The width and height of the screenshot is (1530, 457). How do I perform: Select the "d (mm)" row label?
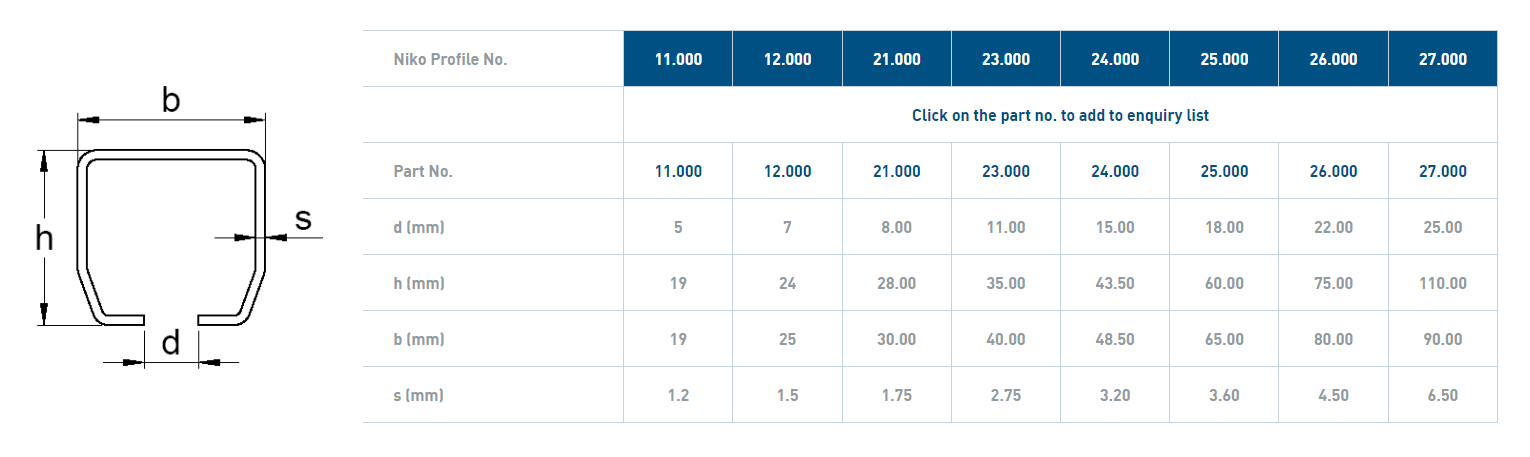(419, 227)
